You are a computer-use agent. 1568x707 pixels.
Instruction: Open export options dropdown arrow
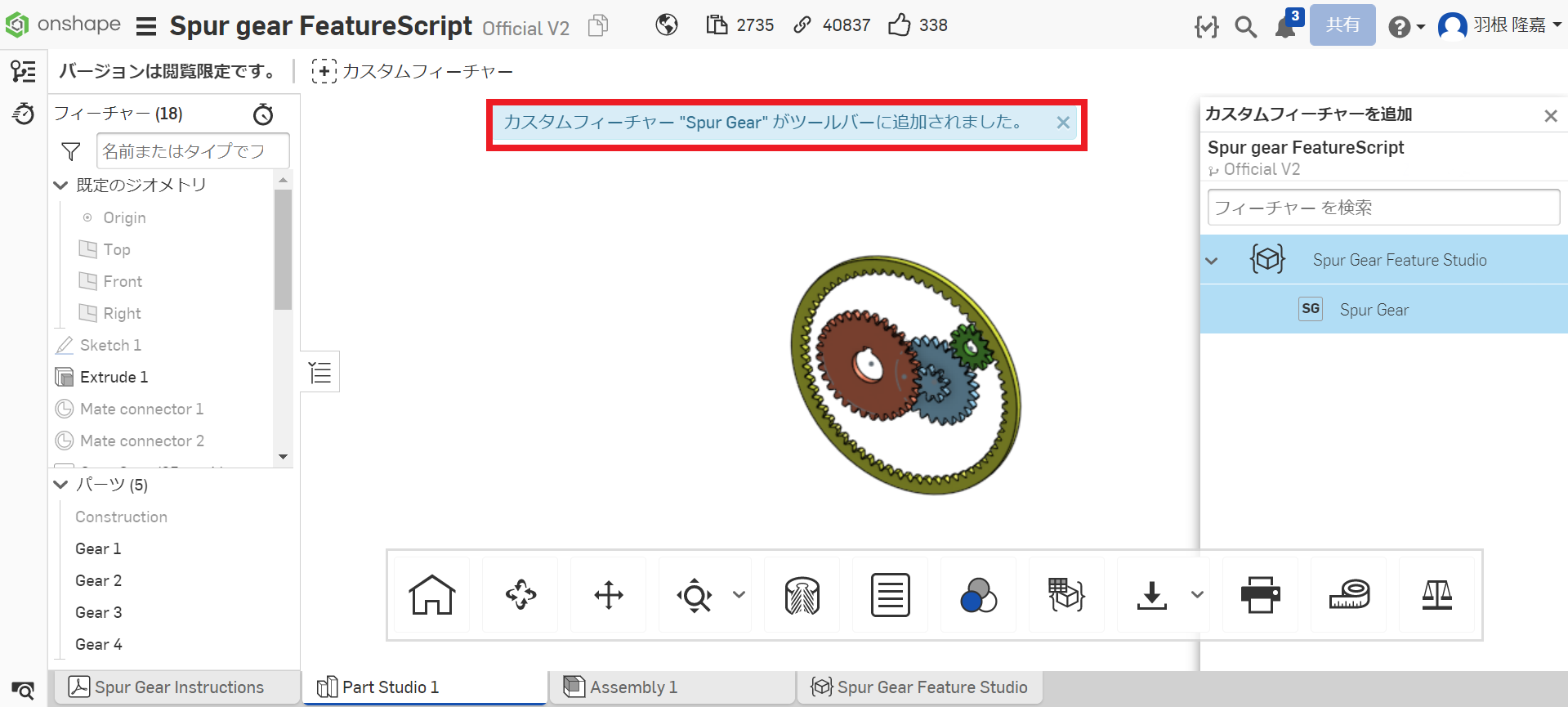(1197, 595)
